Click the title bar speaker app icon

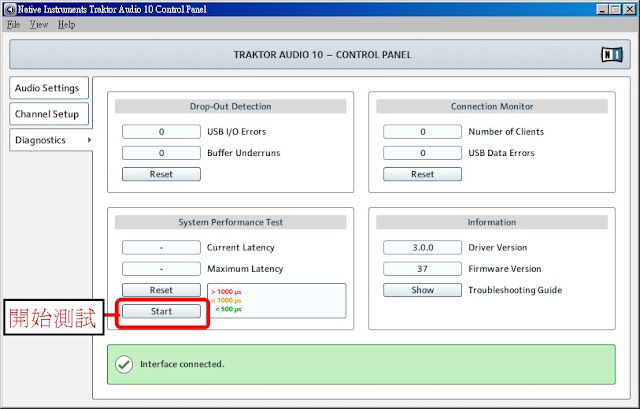point(10,9)
